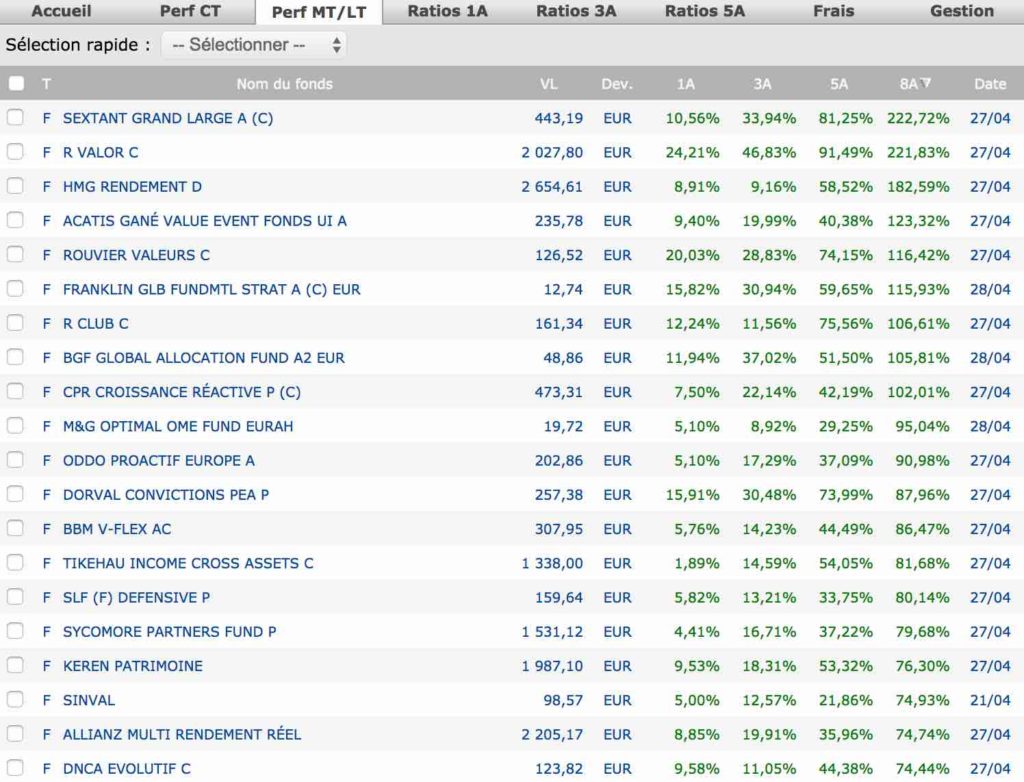Tick the SYCOMORE PARTNERS FUND P checkbox
Screen dimensions: 1024x782
click(x=15, y=631)
